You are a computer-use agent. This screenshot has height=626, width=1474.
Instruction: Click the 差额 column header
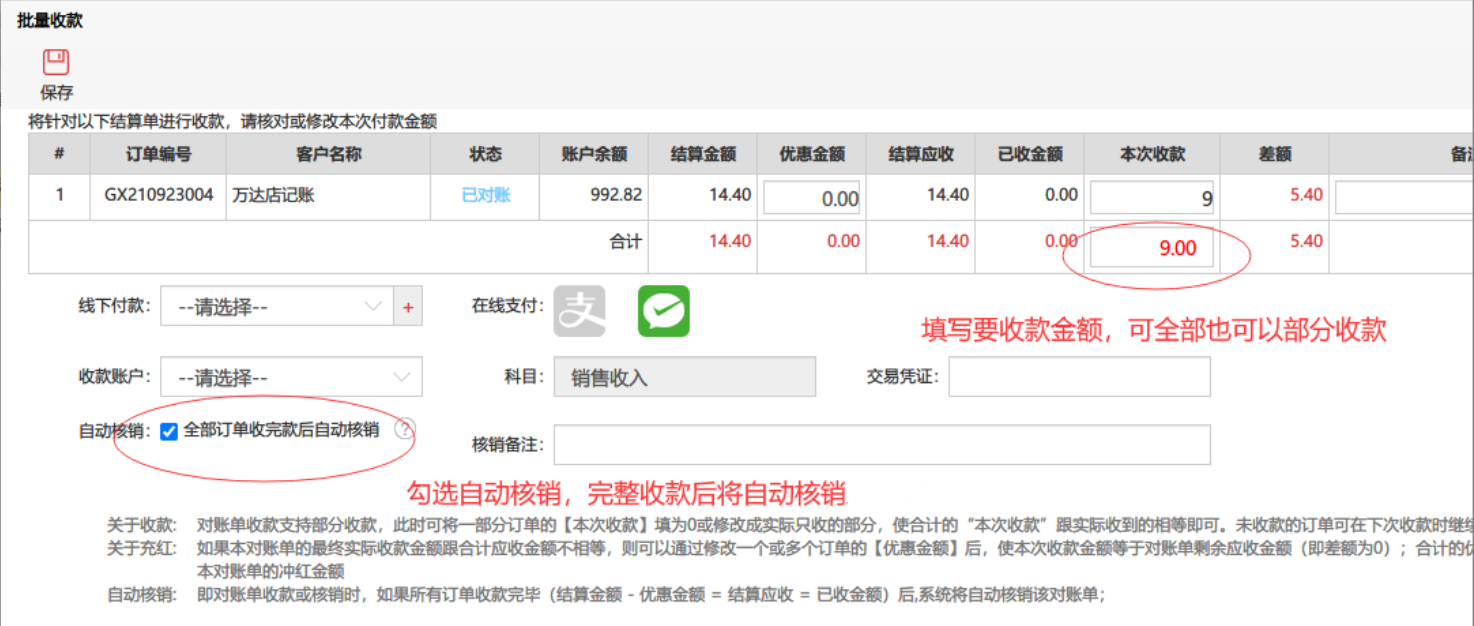point(1275,154)
